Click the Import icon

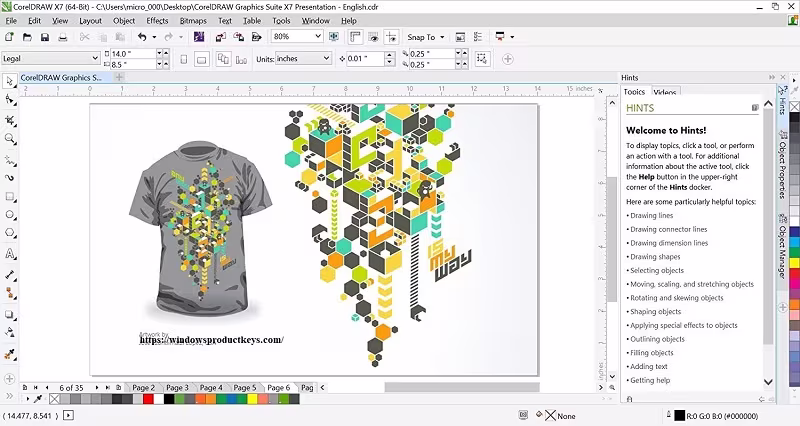220,37
